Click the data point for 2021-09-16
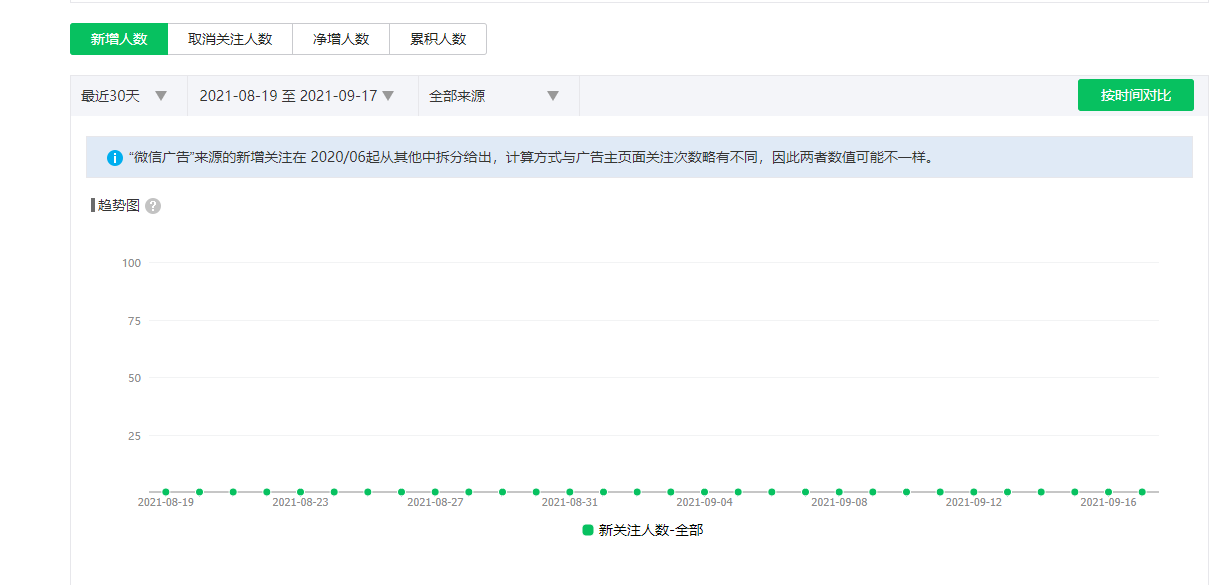The image size is (1224, 585). pyautogui.click(x=1108, y=492)
